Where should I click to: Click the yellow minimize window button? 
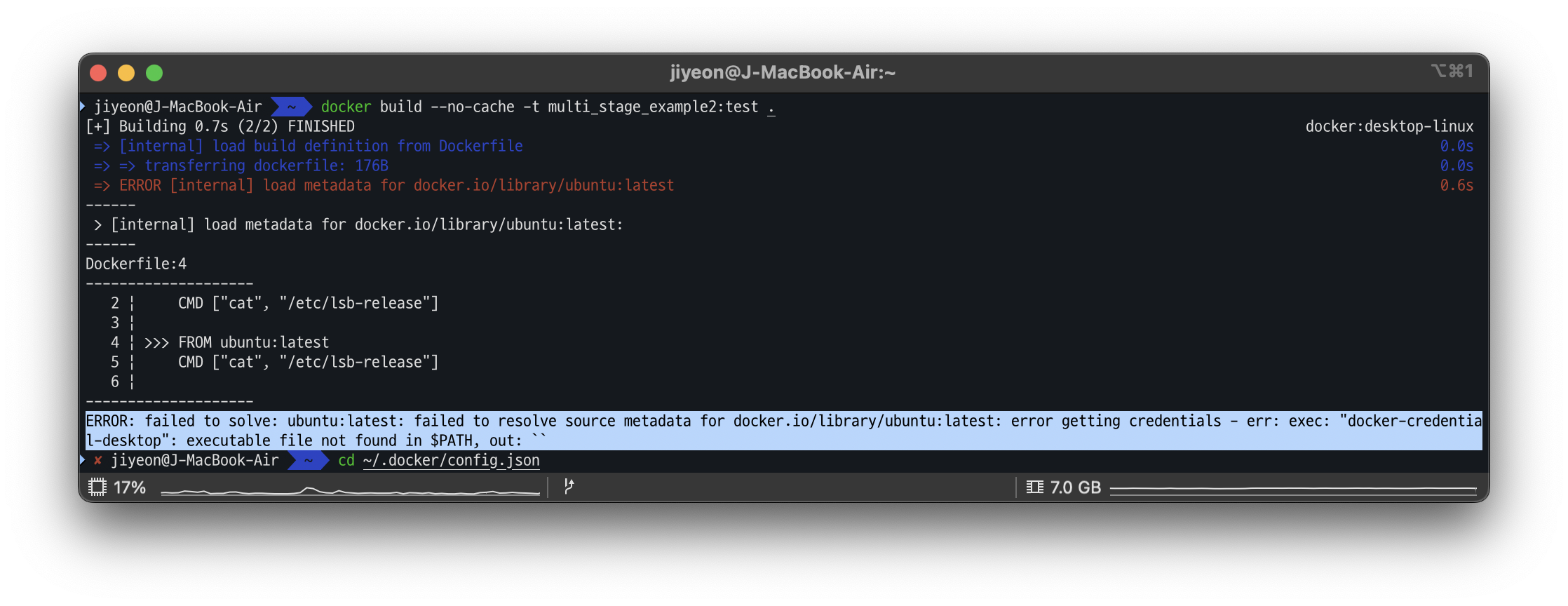tap(126, 73)
